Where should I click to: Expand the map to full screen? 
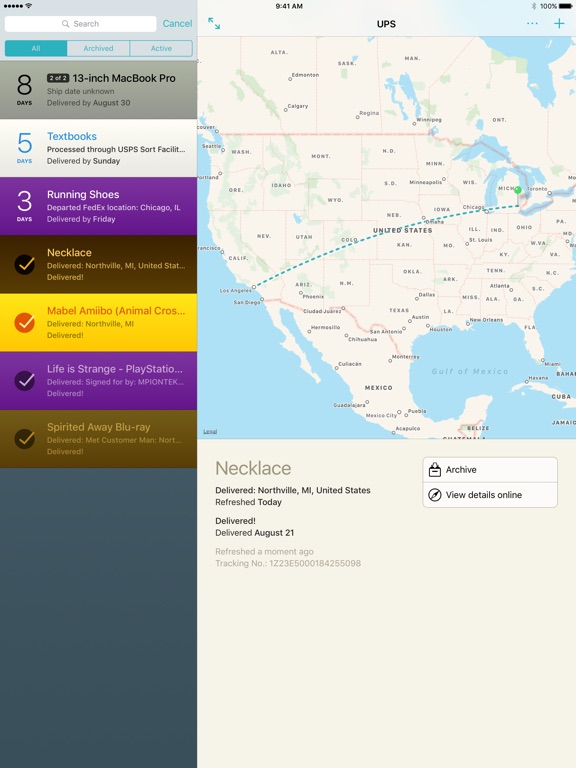(214, 24)
